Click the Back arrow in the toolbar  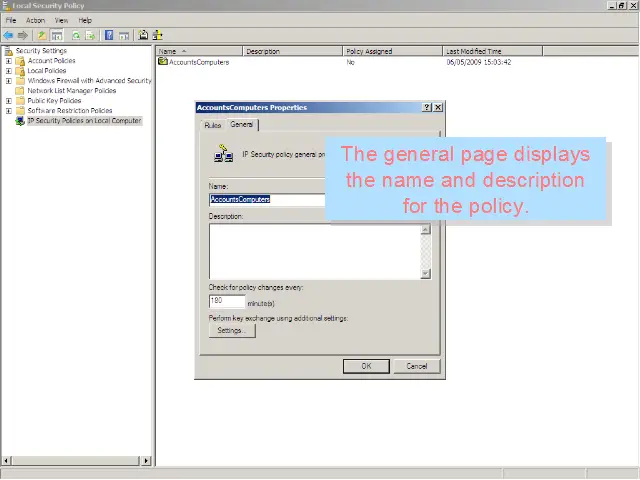coord(8,35)
